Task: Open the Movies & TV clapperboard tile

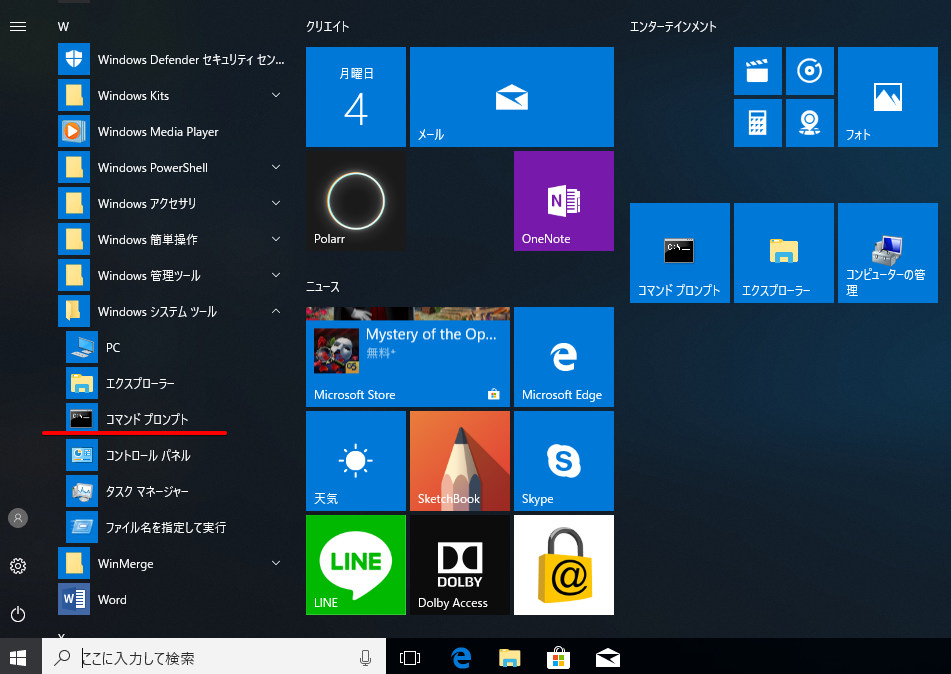Action: click(x=758, y=71)
